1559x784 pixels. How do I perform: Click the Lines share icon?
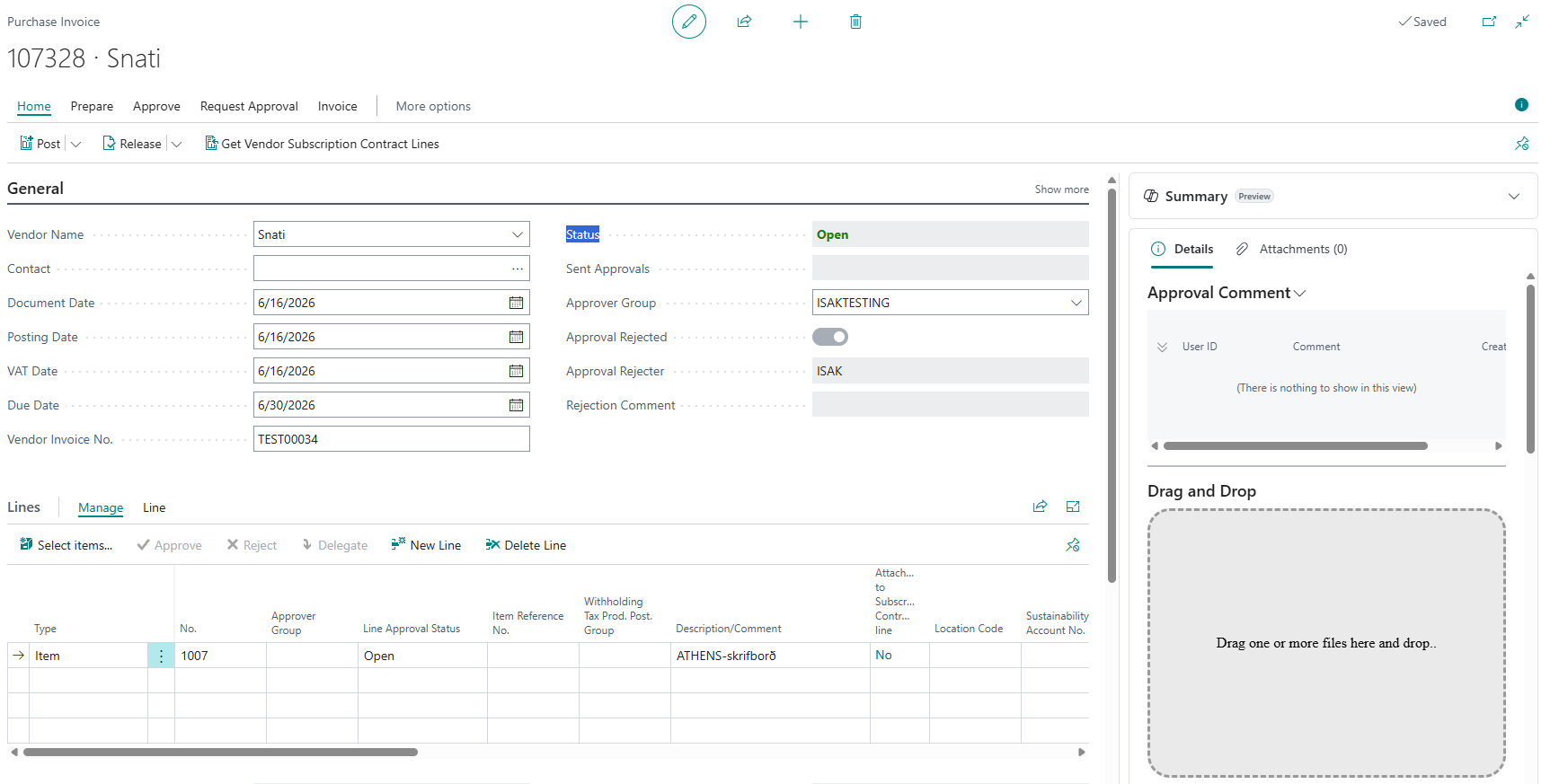pos(1040,507)
